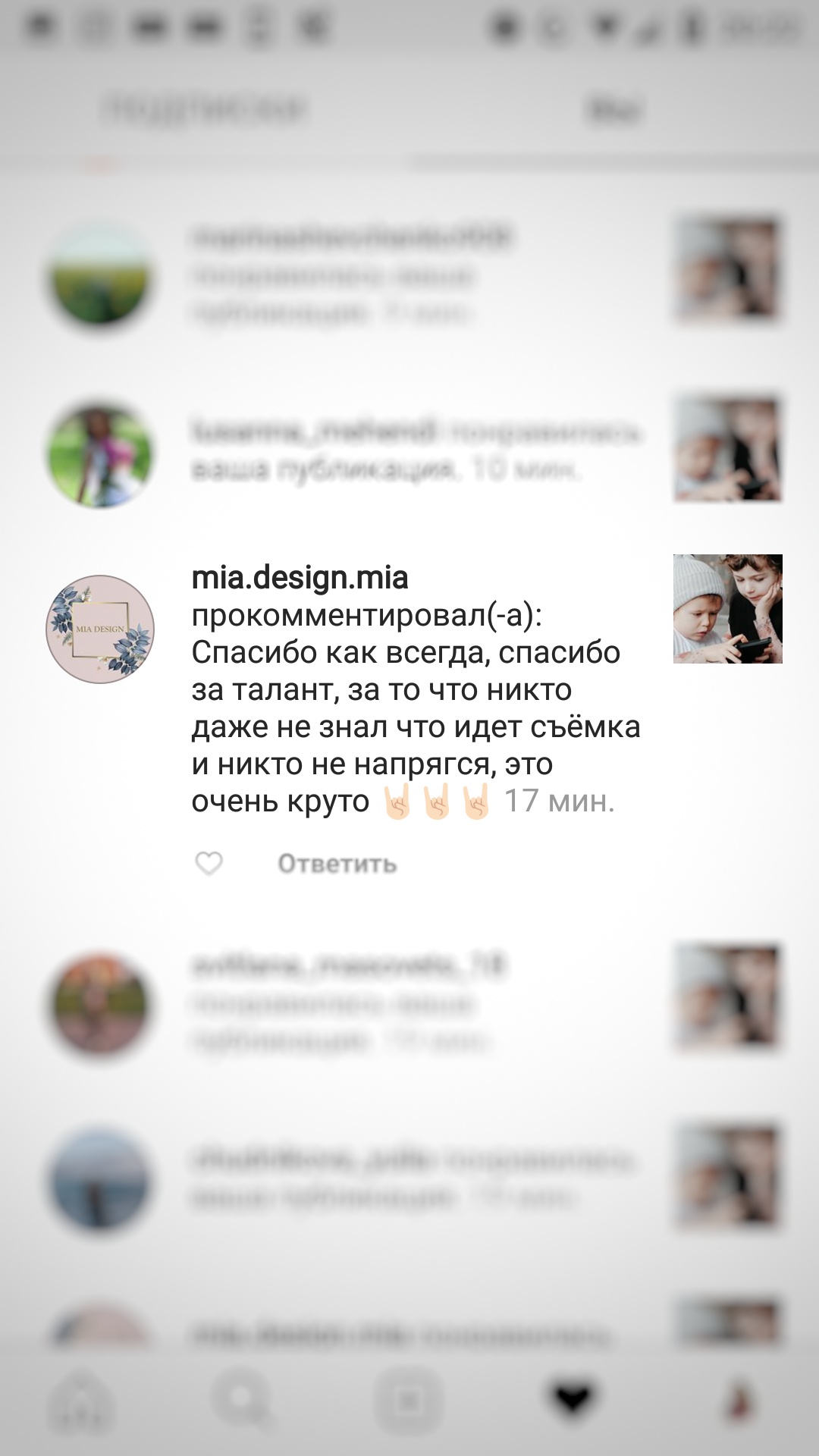The width and height of the screenshot is (819, 1456).
Task: Open the landscape avatar of first notification
Action: coord(101,275)
